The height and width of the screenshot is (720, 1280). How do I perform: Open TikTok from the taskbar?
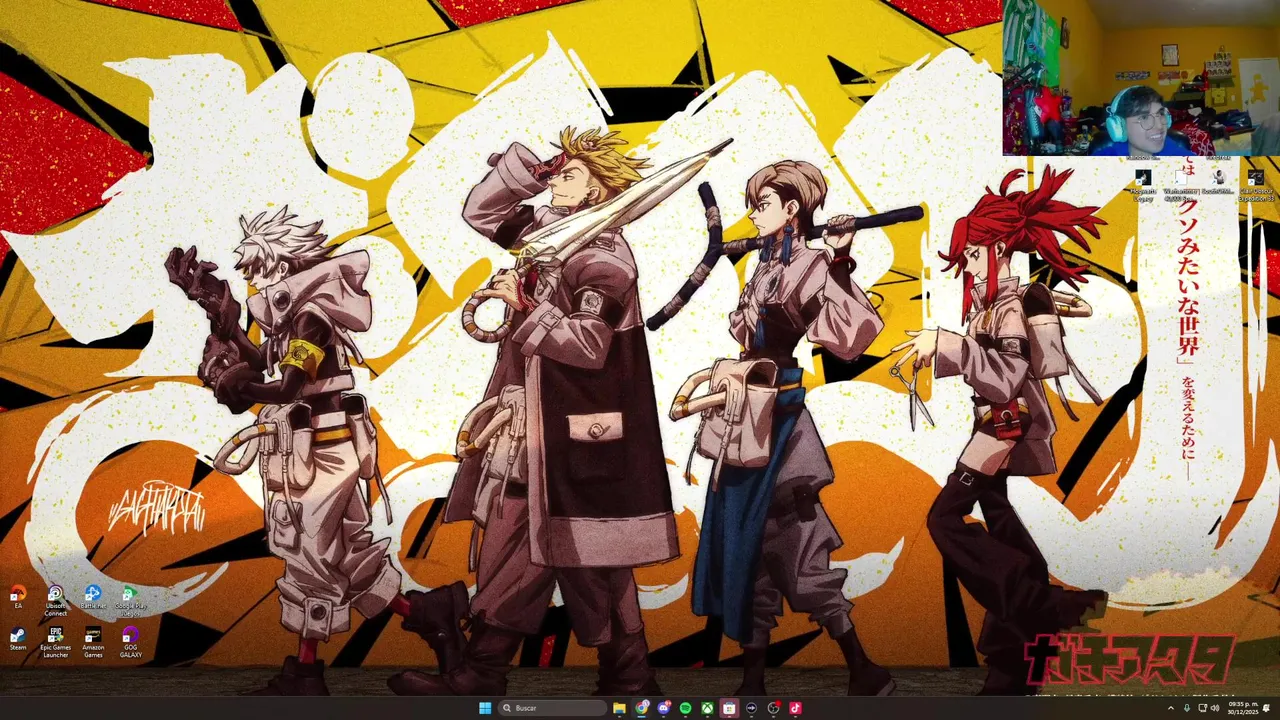(795, 708)
